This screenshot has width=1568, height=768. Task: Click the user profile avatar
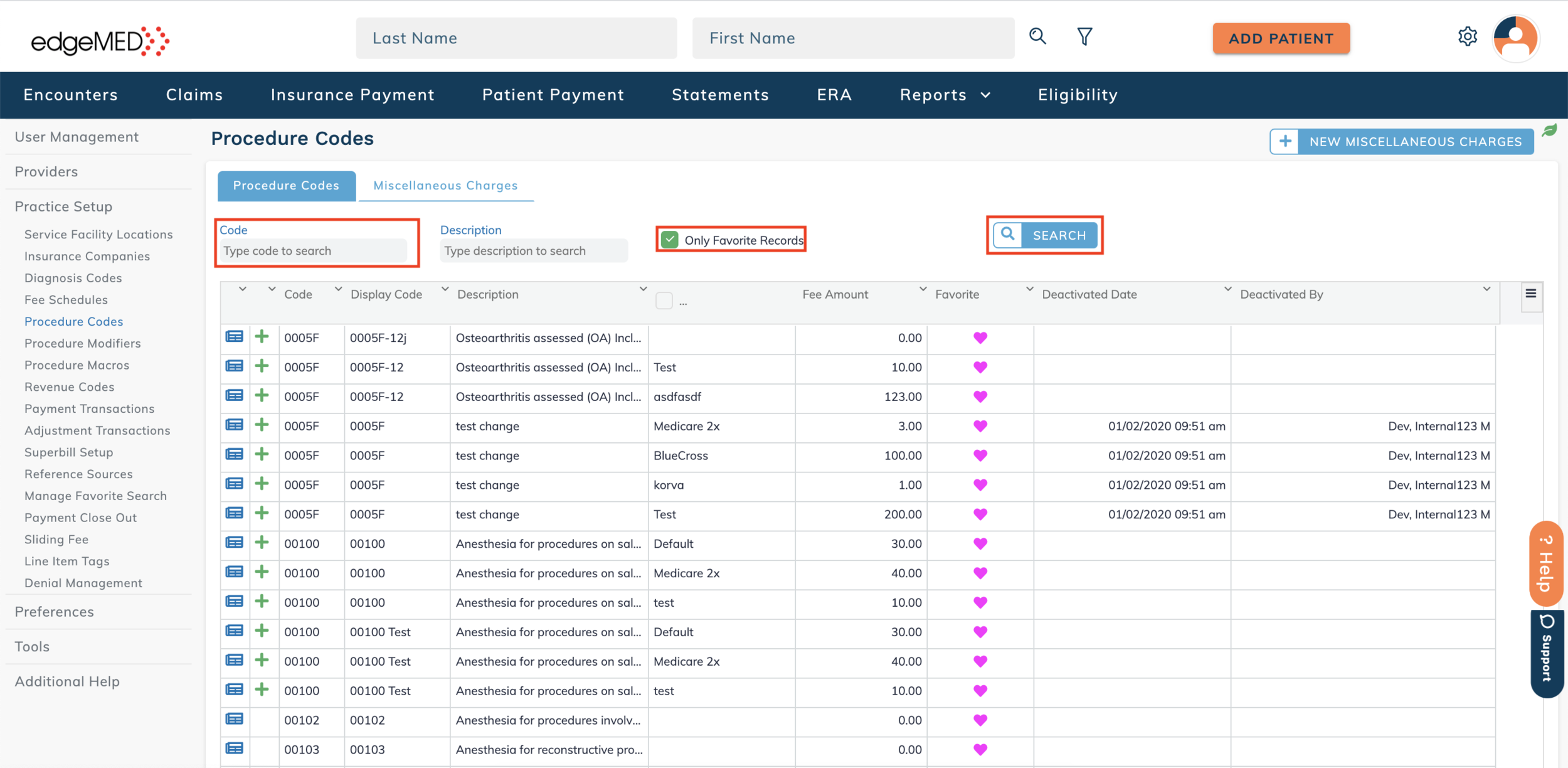pyautogui.click(x=1515, y=38)
